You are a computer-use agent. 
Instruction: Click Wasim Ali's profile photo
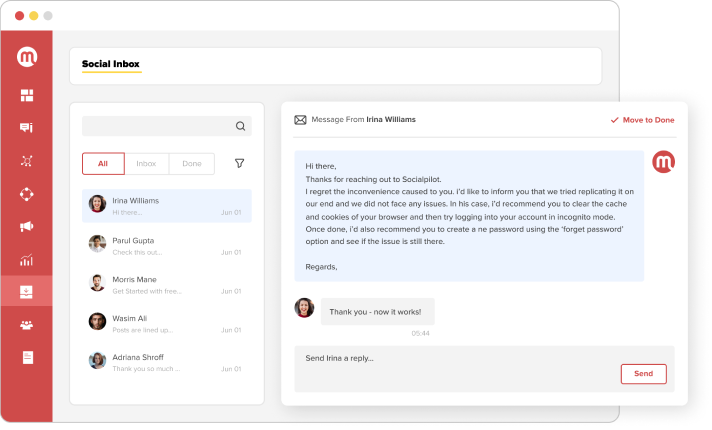point(97,321)
